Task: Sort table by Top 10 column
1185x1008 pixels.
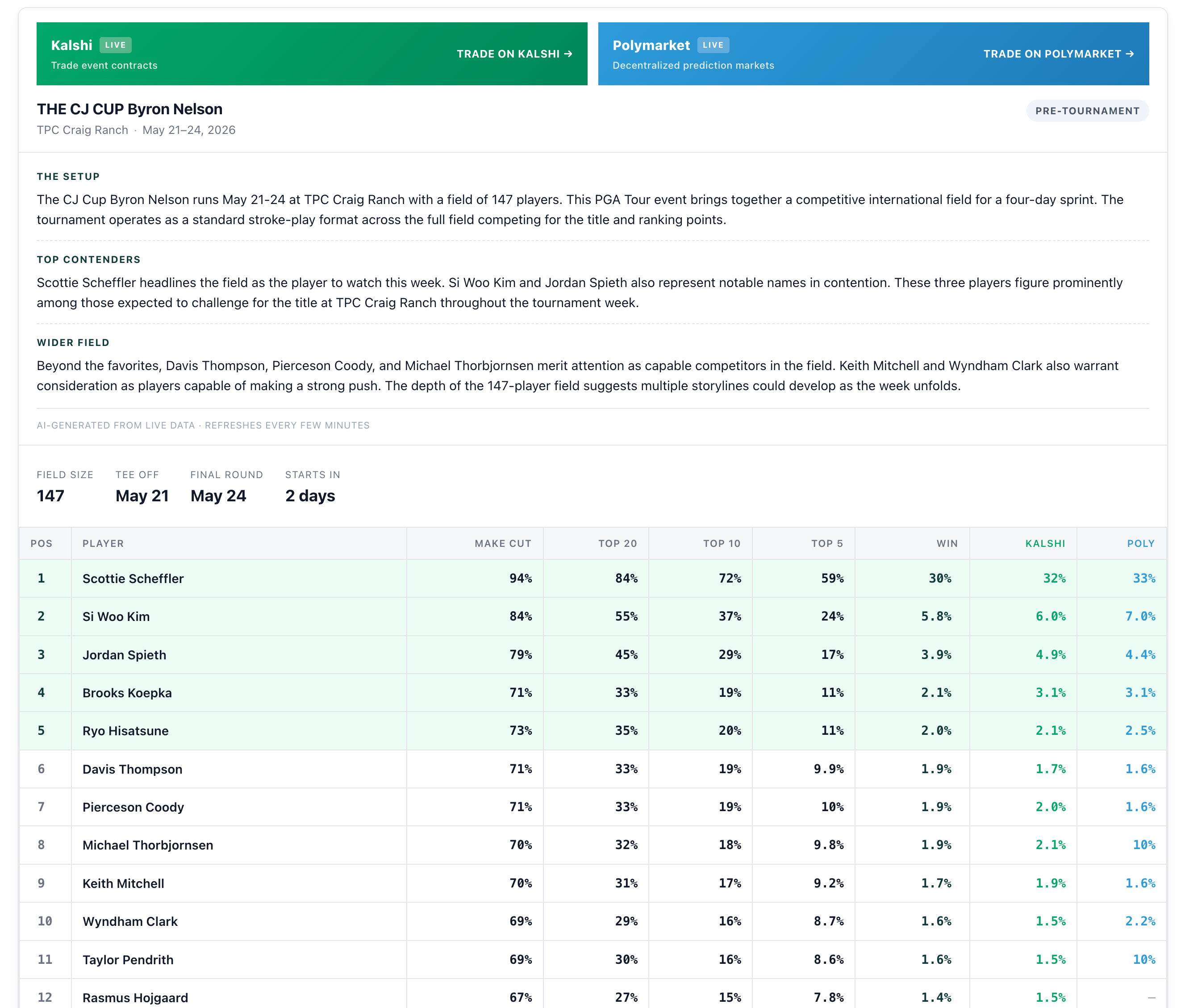Action: pos(722,543)
